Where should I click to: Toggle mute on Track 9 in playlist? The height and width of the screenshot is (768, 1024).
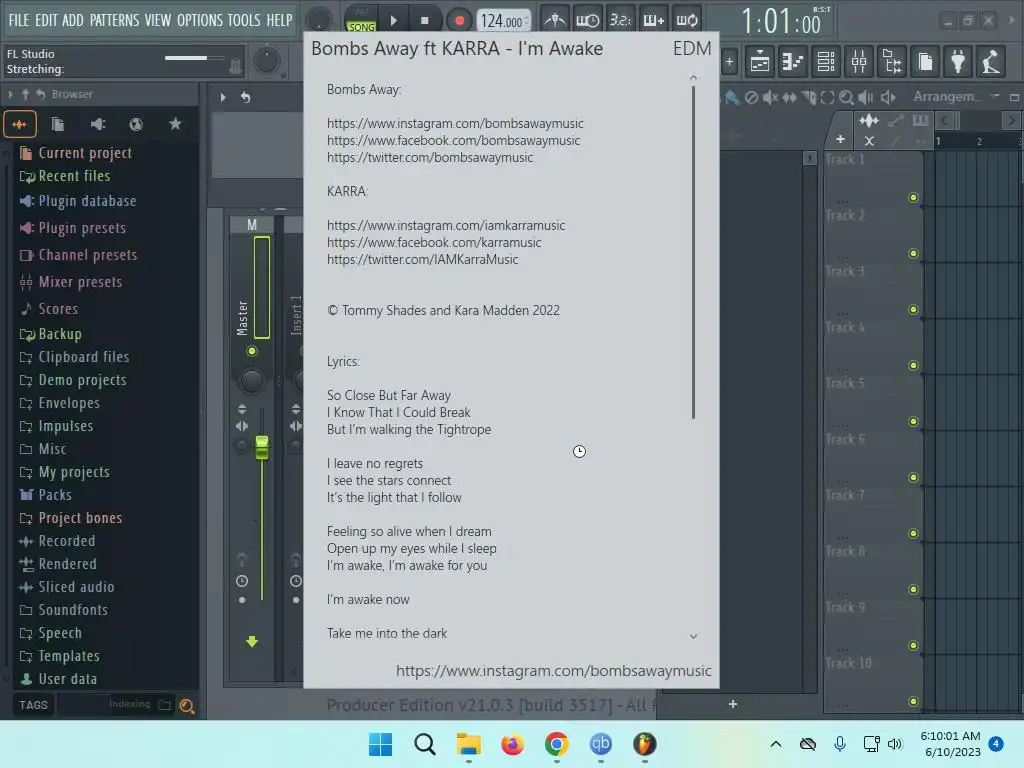tap(913, 646)
